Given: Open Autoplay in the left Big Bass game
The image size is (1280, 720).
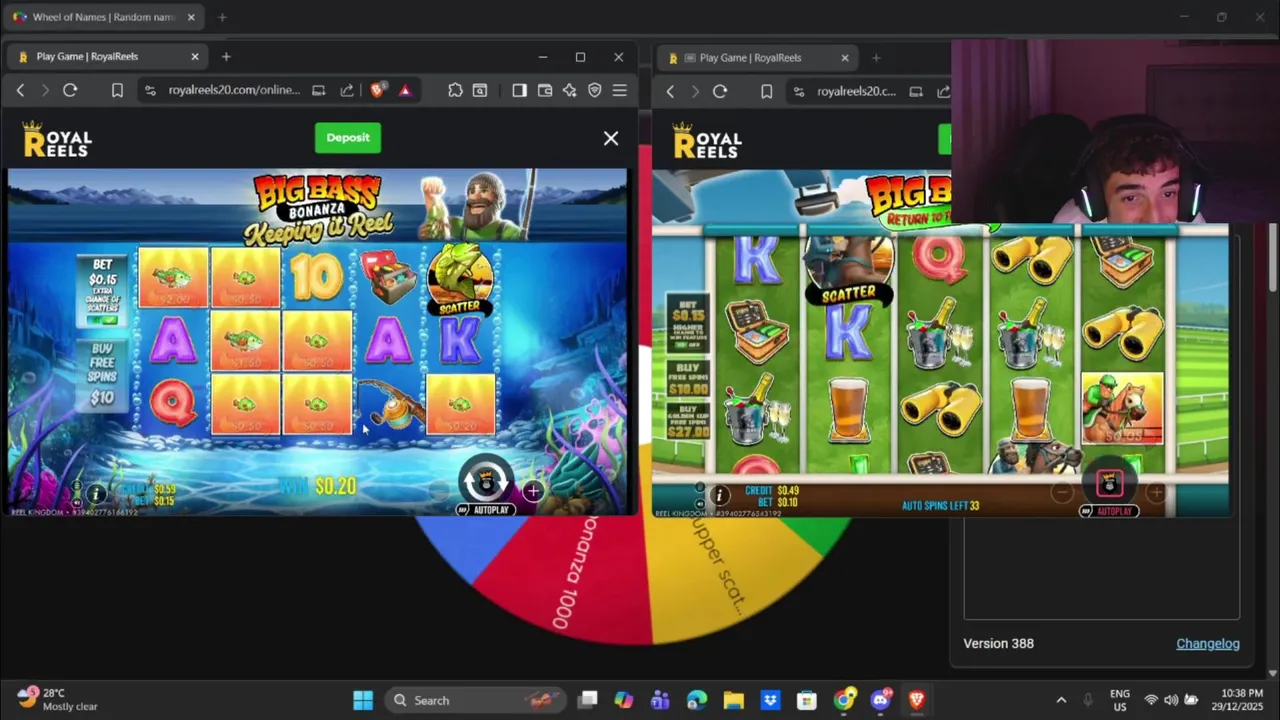Looking at the screenshot, I should 484,510.
